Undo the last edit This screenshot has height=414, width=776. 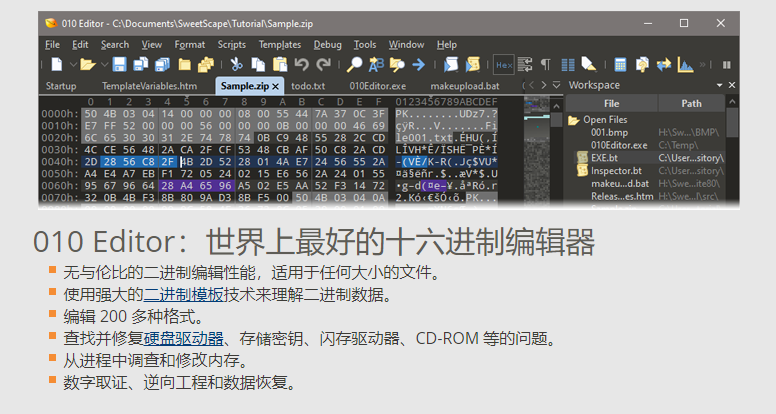301,64
